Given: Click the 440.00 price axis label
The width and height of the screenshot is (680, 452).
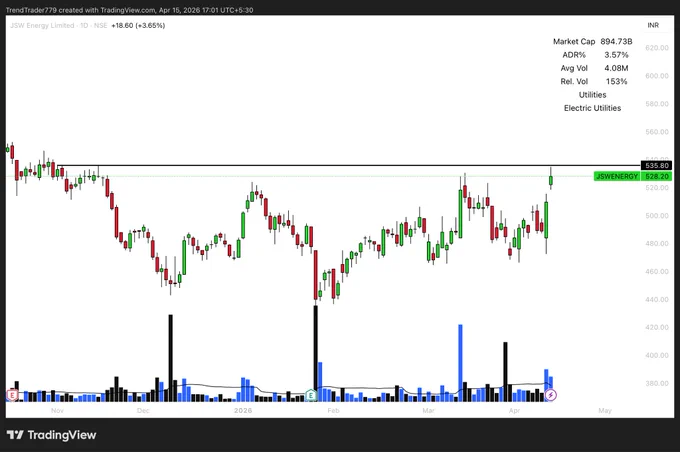Looking at the screenshot, I should 657,299.
